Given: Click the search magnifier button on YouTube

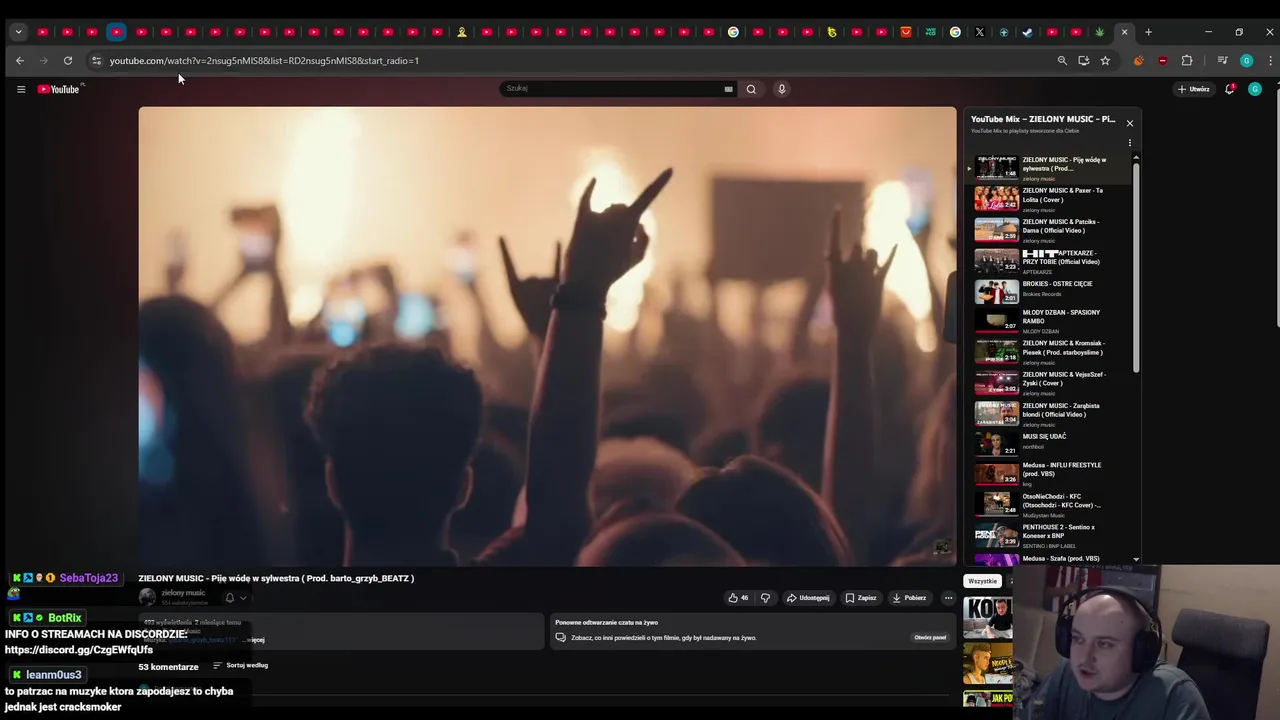Looking at the screenshot, I should pyautogui.click(x=751, y=89).
